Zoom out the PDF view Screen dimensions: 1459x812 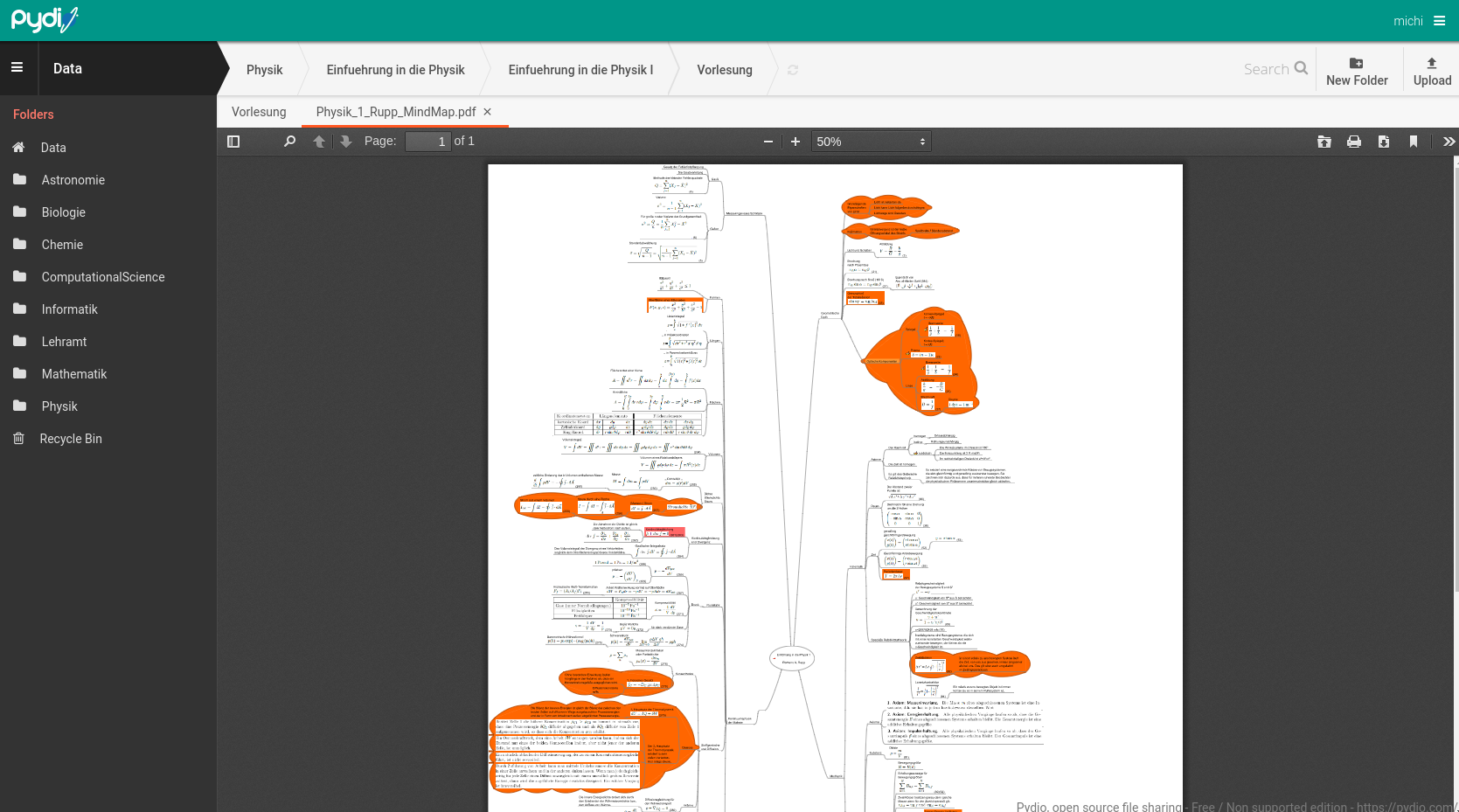pyautogui.click(x=768, y=142)
